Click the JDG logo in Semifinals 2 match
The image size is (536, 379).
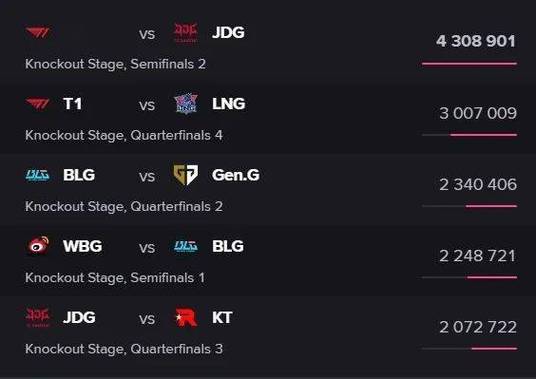(x=186, y=33)
